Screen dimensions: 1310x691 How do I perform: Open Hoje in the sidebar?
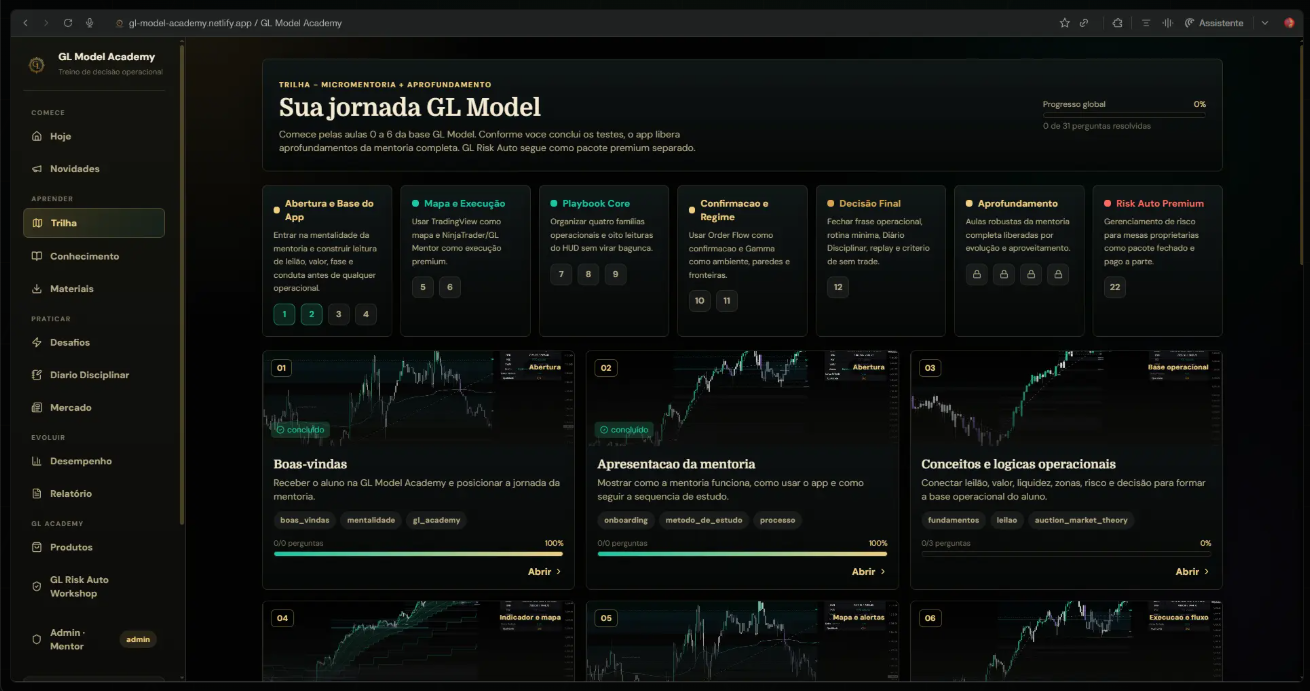[x=94, y=136]
